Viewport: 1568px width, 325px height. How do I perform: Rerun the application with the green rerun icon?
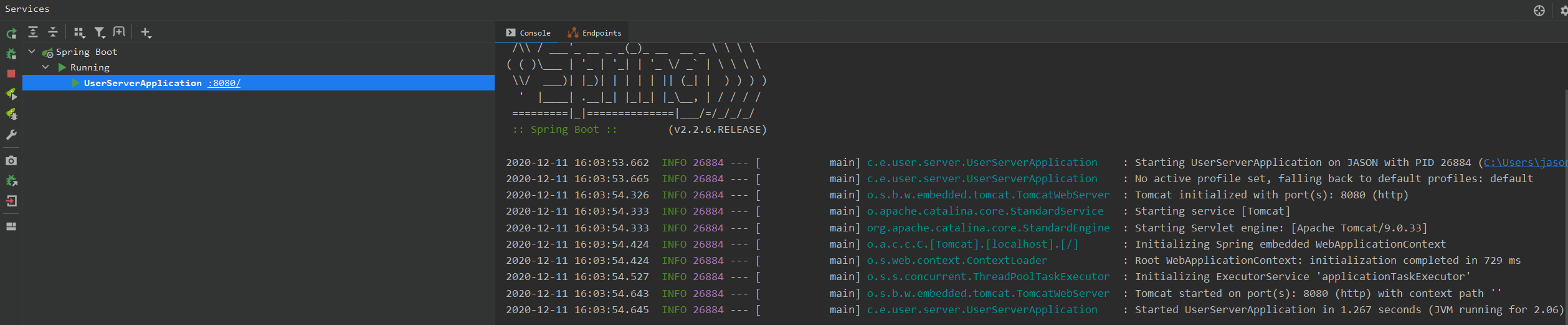coord(11,34)
